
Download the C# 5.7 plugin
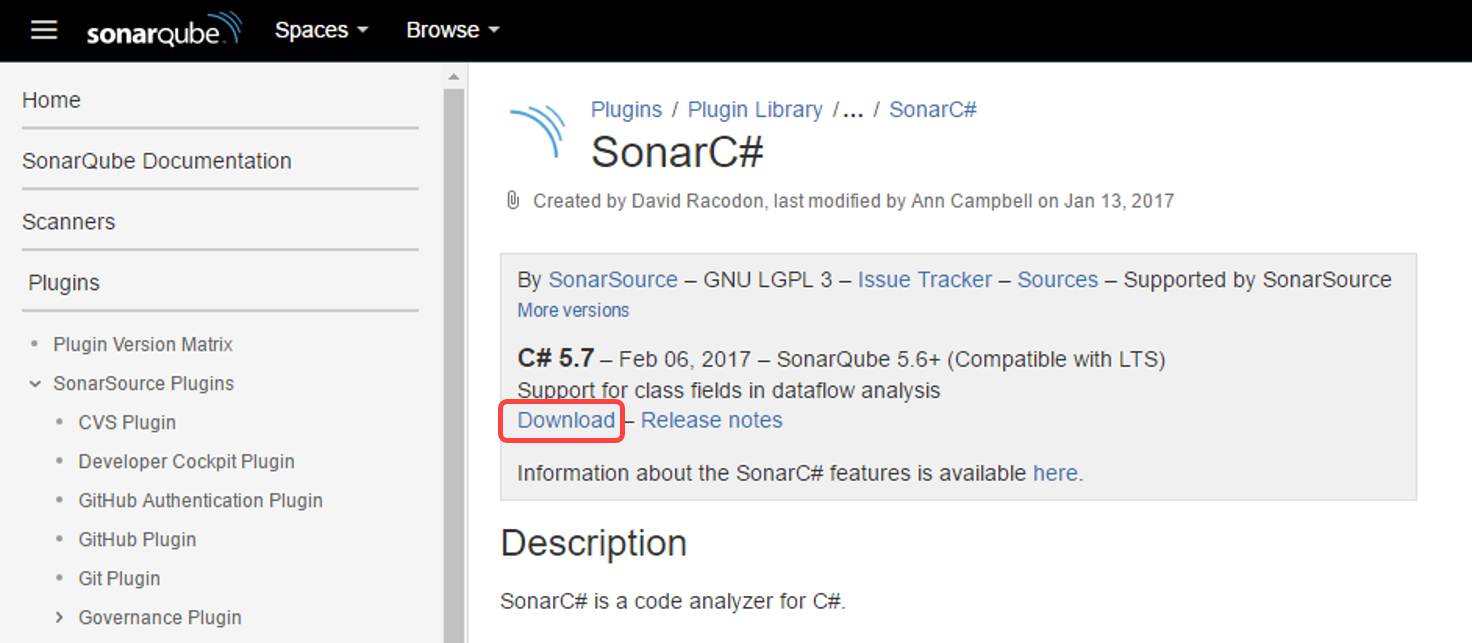566,421
